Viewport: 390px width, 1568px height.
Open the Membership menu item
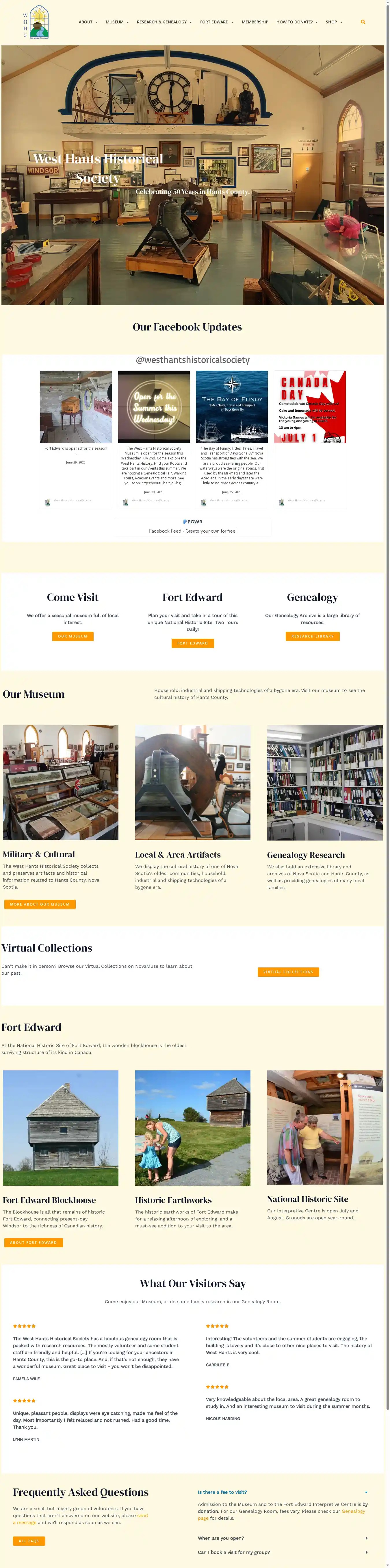coord(255,22)
